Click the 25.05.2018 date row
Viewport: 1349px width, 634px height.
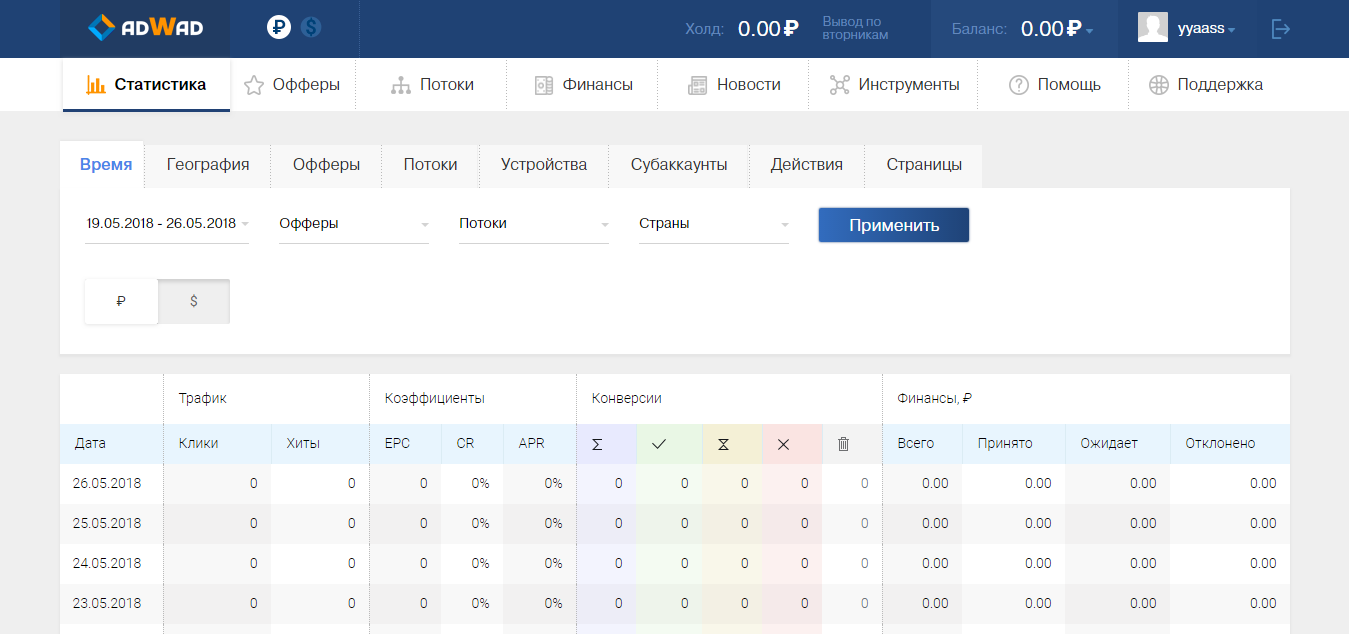coord(675,523)
